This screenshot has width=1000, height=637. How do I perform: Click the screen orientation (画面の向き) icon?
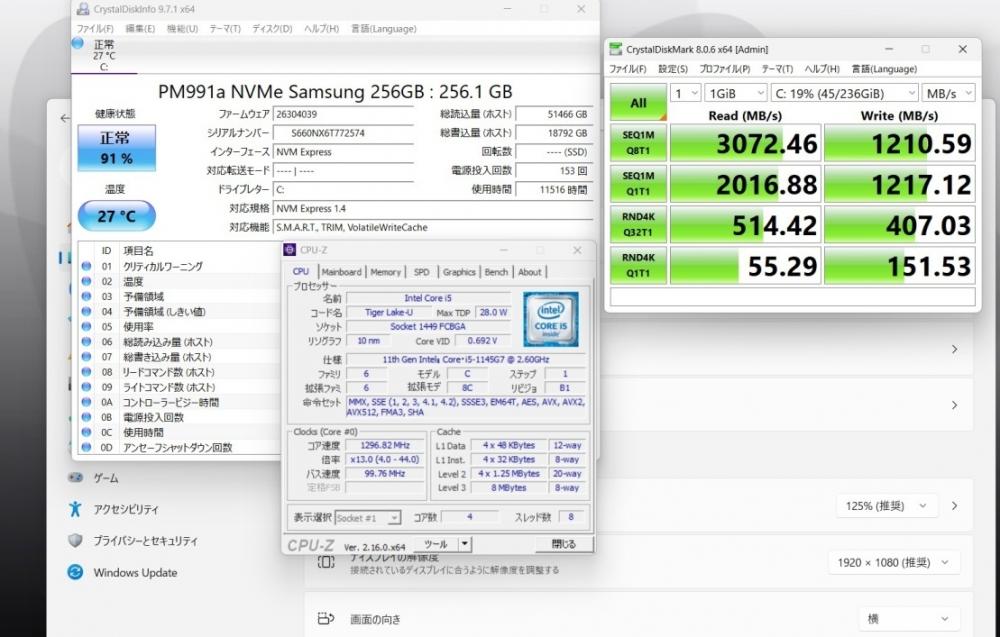point(326,619)
